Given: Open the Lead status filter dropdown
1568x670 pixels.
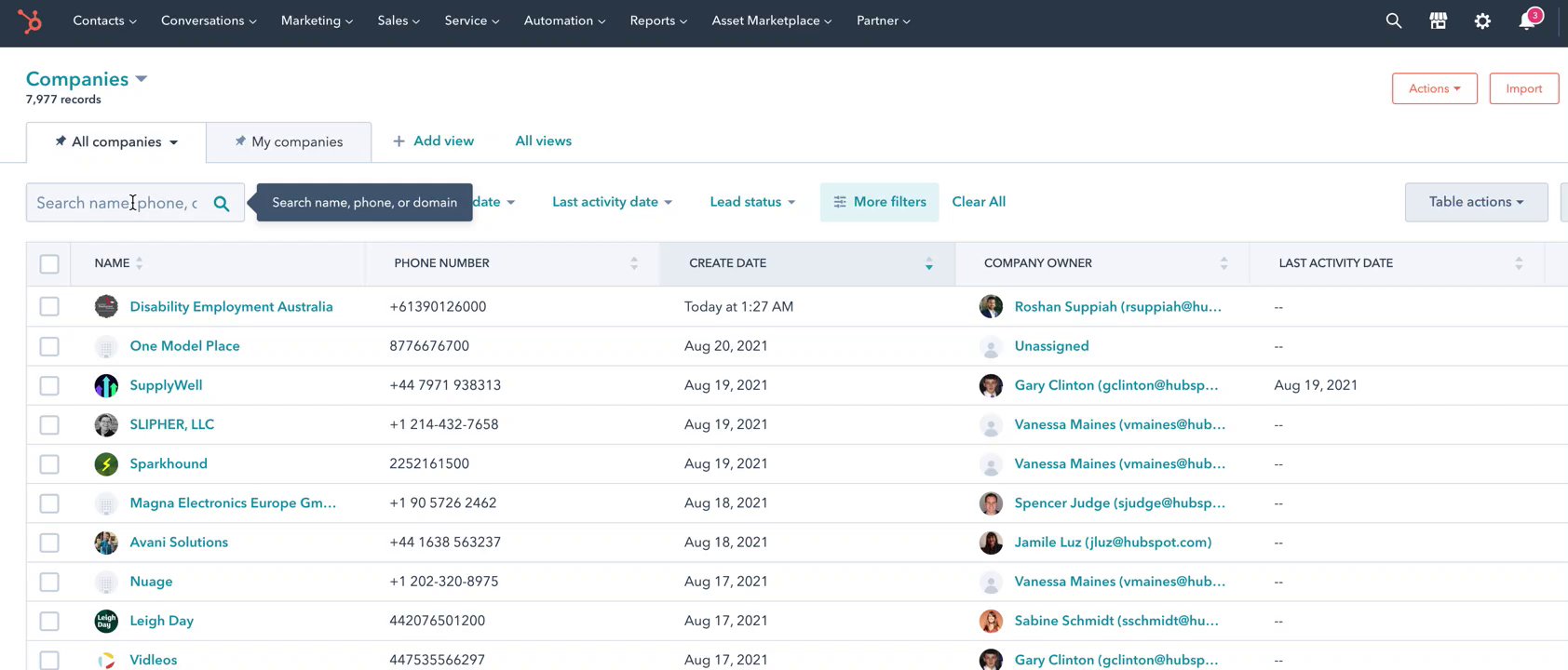Looking at the screenshot, I should (752, 202).
